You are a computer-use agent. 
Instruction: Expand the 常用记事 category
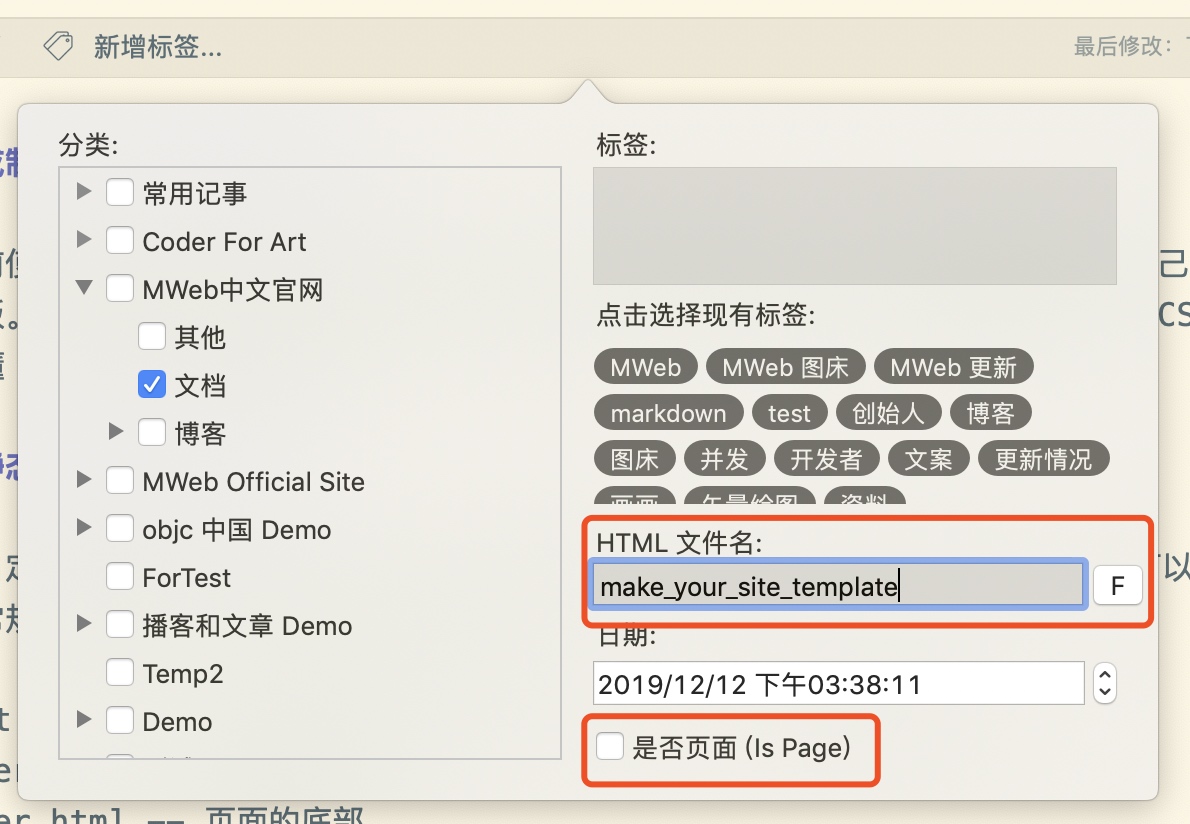coord(84,192)
